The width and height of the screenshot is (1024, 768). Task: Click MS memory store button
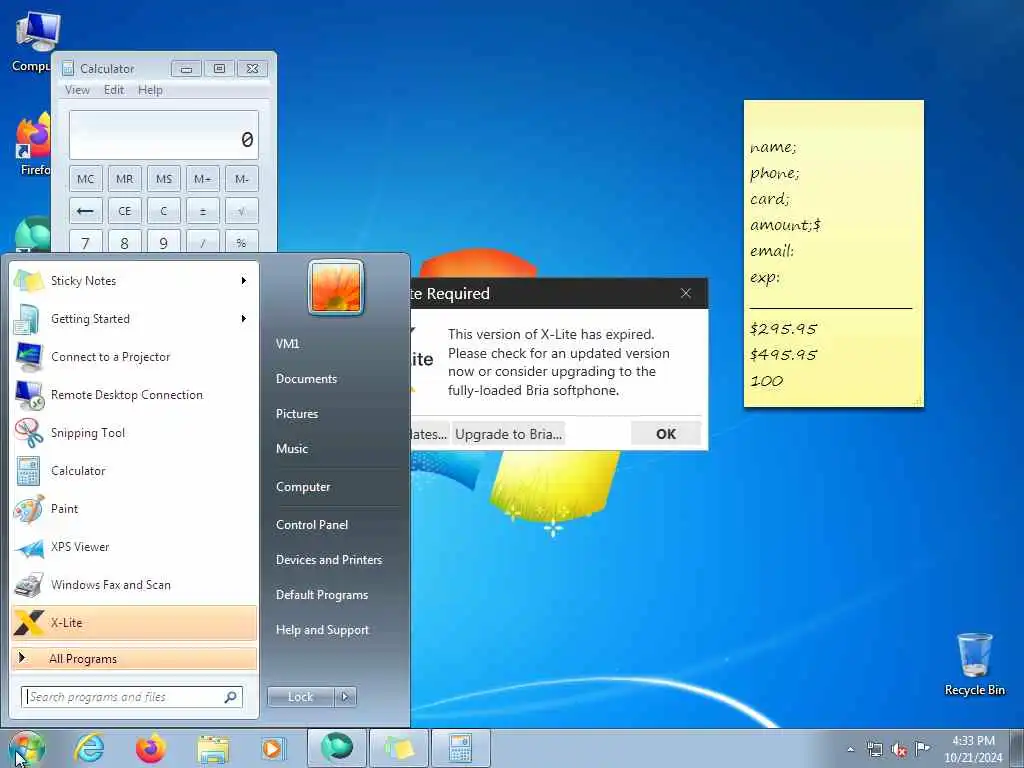pyautogui.click(x=164, y=178)
